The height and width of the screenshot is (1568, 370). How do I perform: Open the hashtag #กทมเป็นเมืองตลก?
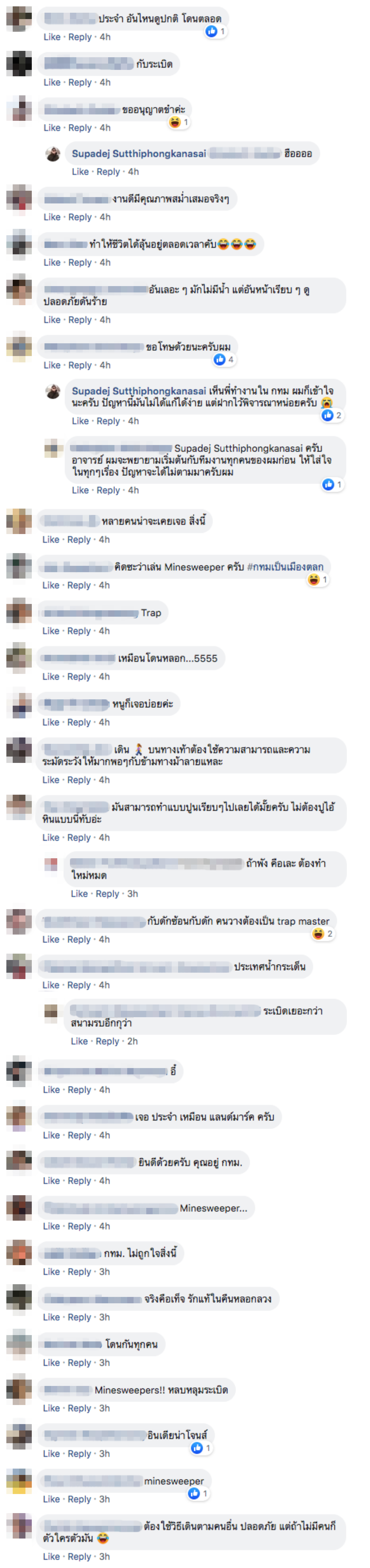point(285,567)
